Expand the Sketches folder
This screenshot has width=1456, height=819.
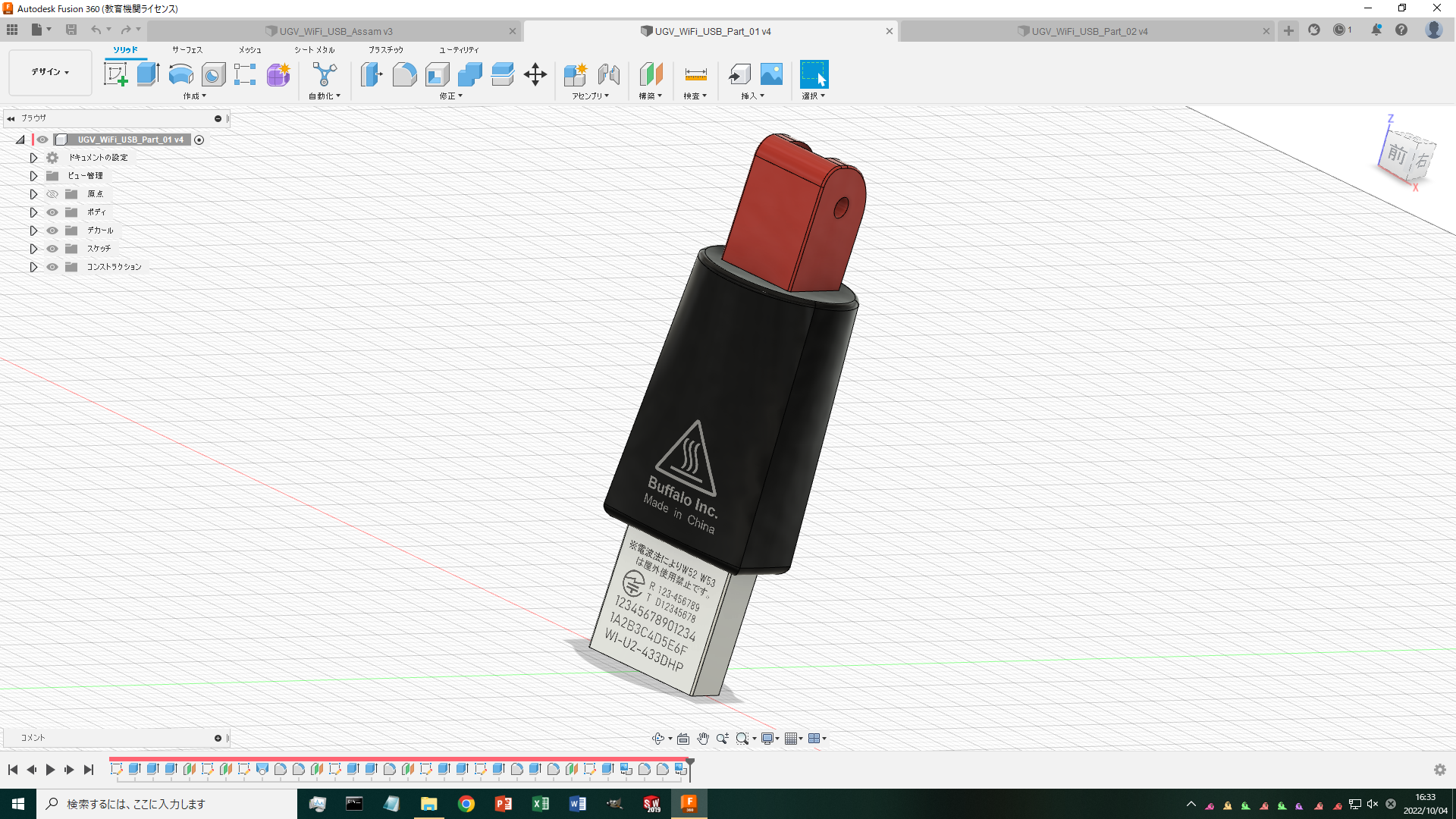(x=33, y=249)
